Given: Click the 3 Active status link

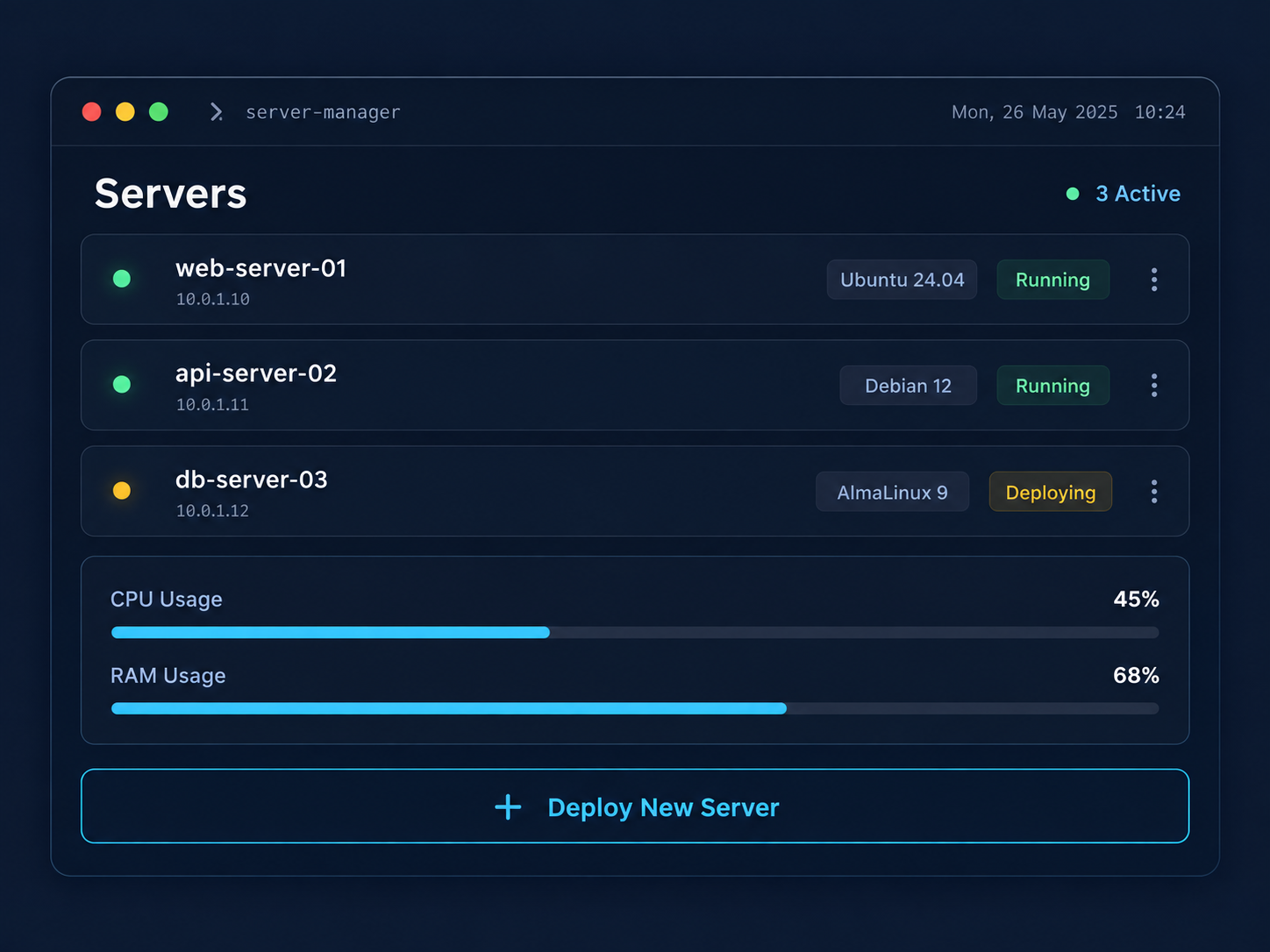Looking at the screenshot, I should 1138,194.
